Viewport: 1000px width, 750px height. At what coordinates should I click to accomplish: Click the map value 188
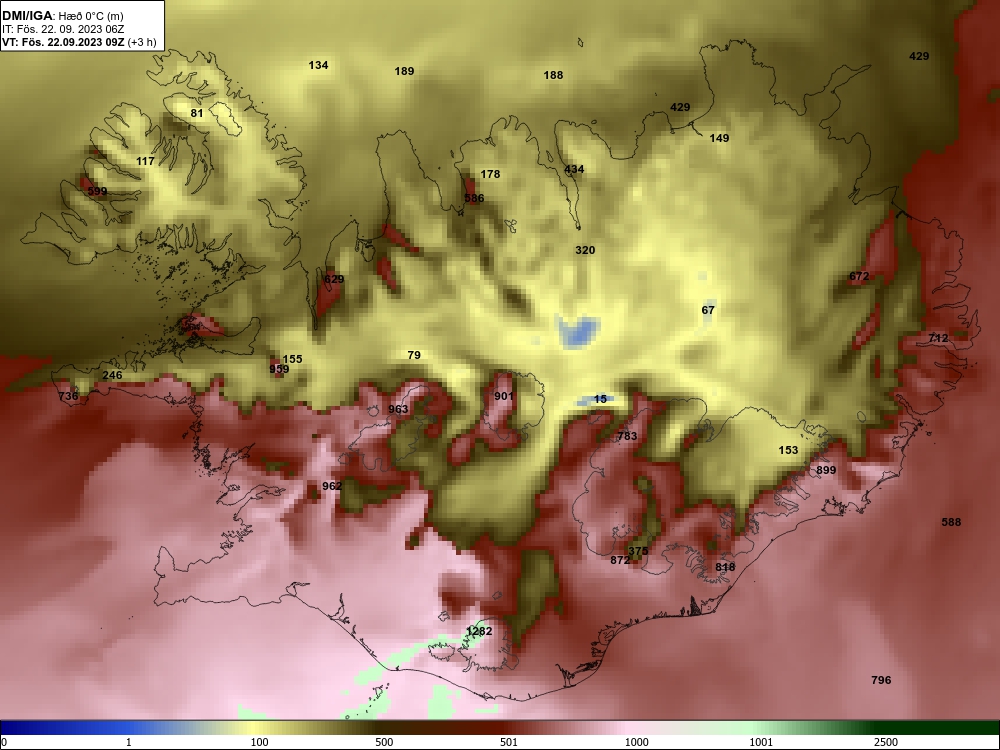click(x=553, y=75)
